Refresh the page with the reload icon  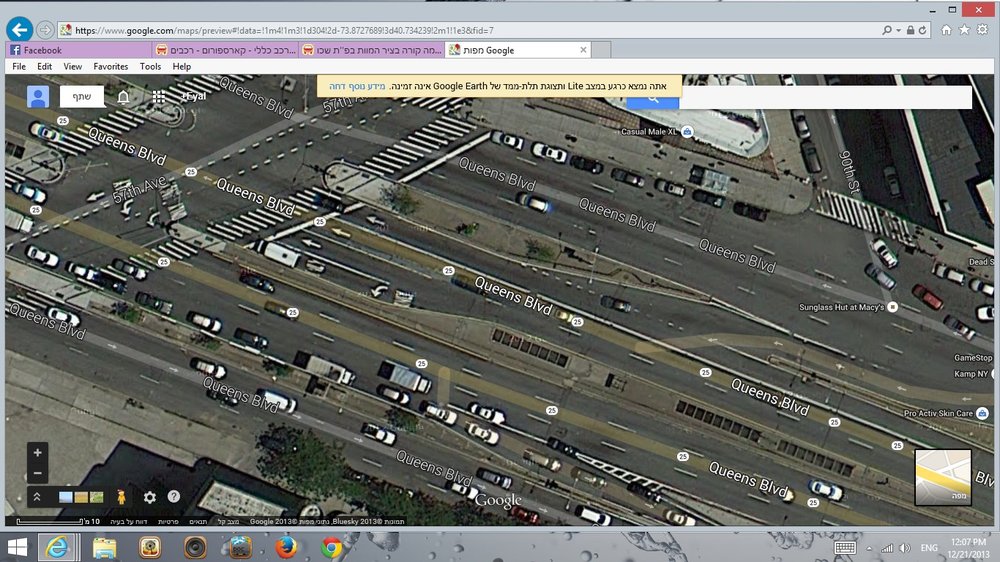pos(922,30)
